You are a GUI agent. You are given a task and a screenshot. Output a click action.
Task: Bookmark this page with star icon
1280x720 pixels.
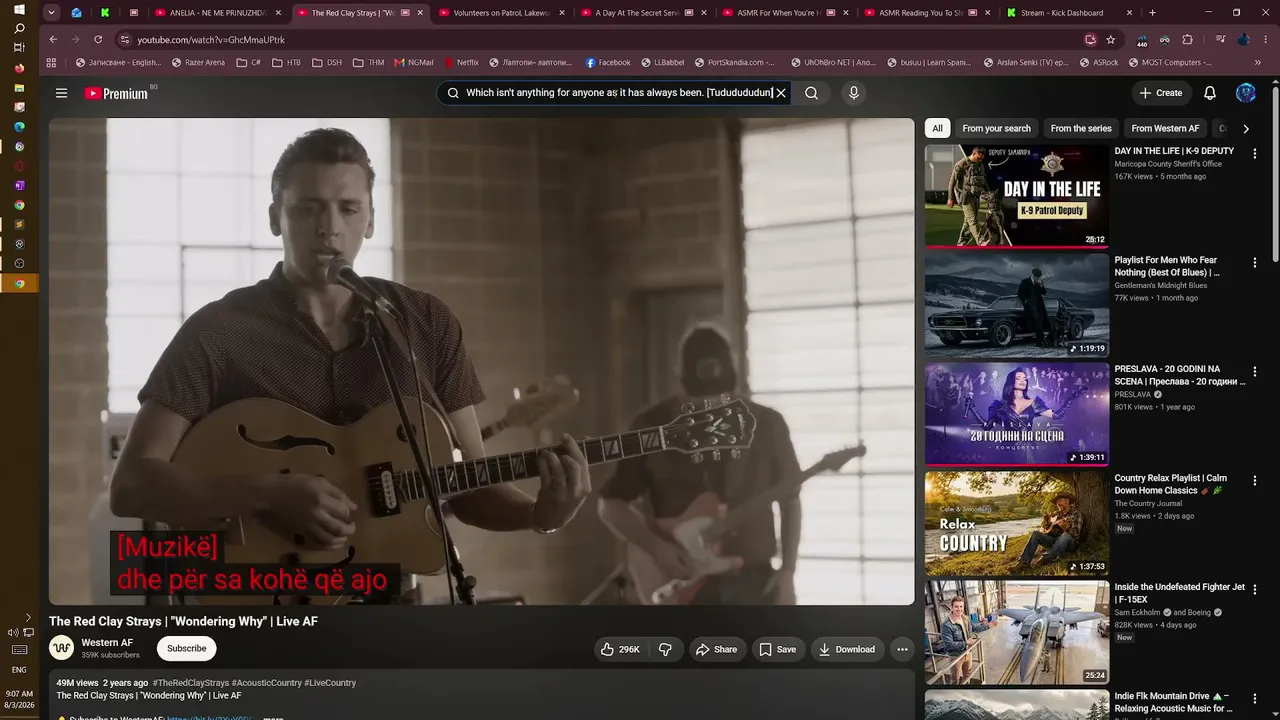pyautogui.click(x=1111, y=40)
